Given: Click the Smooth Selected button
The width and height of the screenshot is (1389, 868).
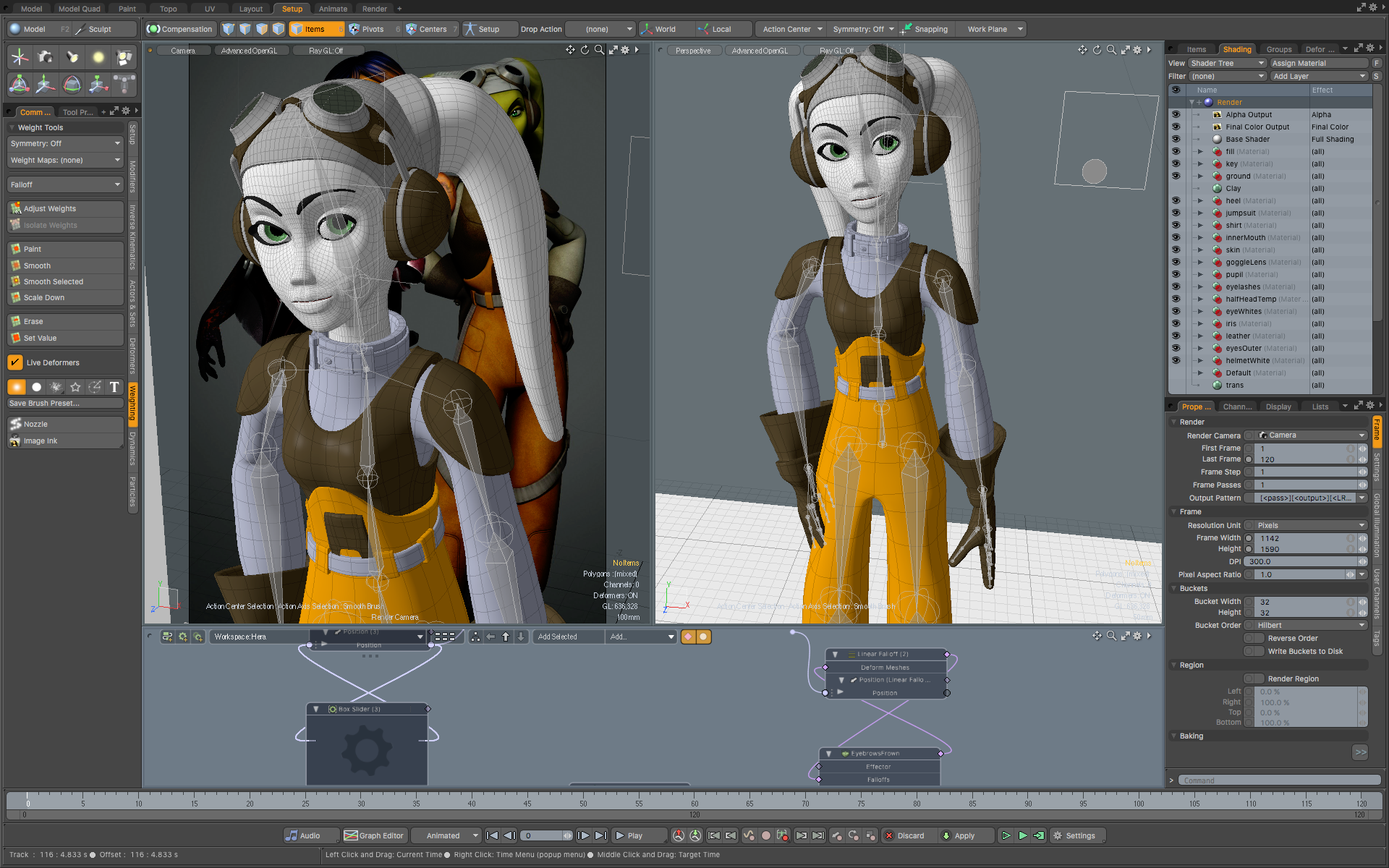Looking at the screenshot, I should [x=65, y=281].
